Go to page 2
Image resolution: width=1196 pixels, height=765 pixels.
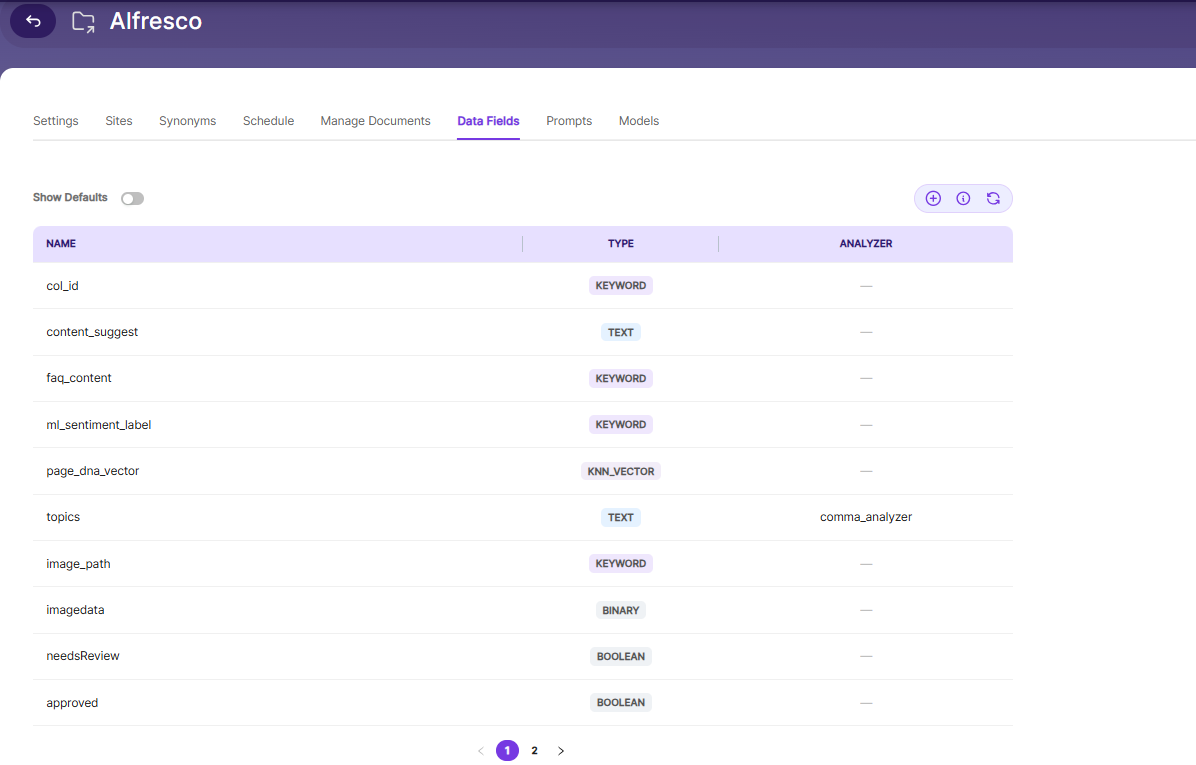(535, 751)
